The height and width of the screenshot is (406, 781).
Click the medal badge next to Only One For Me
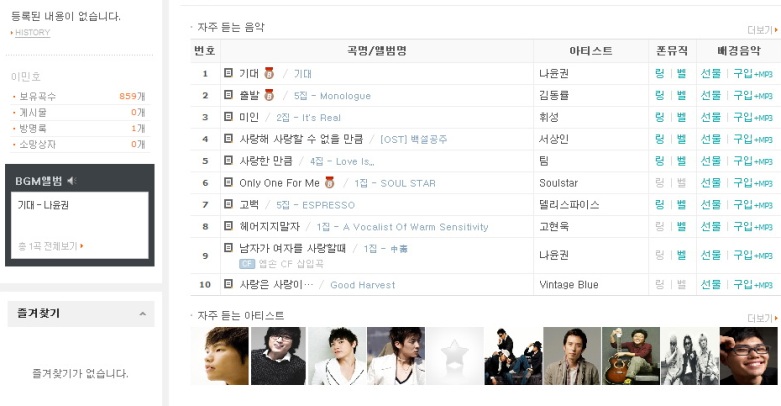coord(329,182)
